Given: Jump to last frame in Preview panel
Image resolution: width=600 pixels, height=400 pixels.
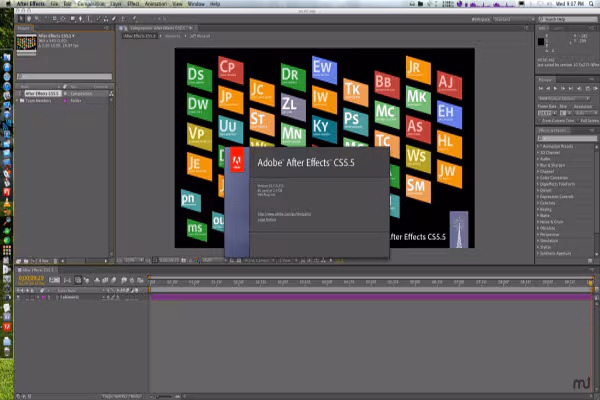Looking at the screenshot, I should pyautogui.click(x=571, y=88).
